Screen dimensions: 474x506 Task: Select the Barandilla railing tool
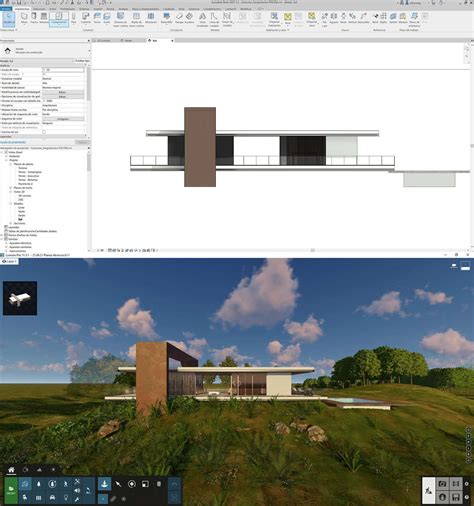coord(166,18)
